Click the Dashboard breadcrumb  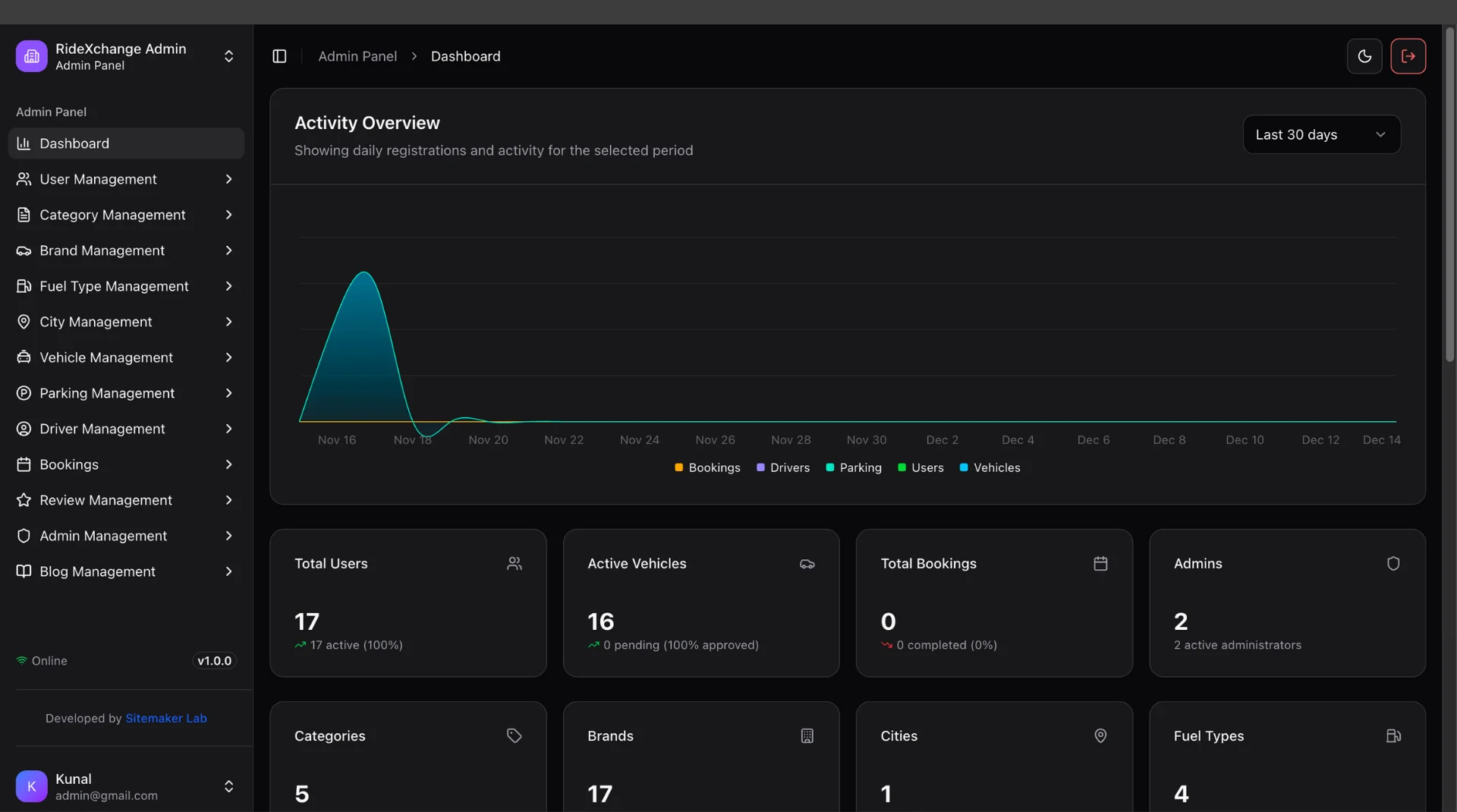tap(465, 56)
